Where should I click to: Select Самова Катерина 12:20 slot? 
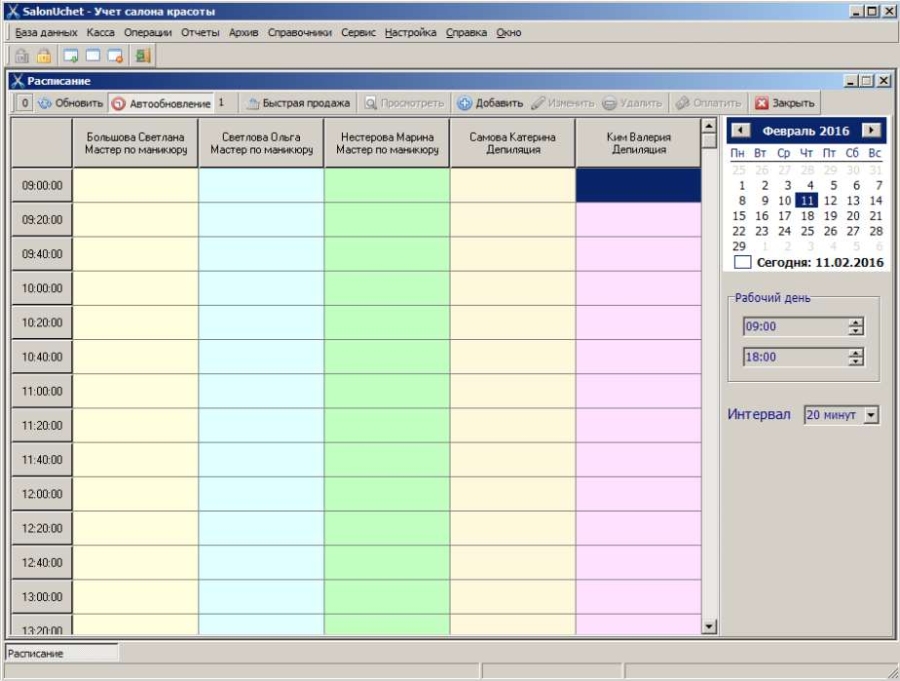513,528
